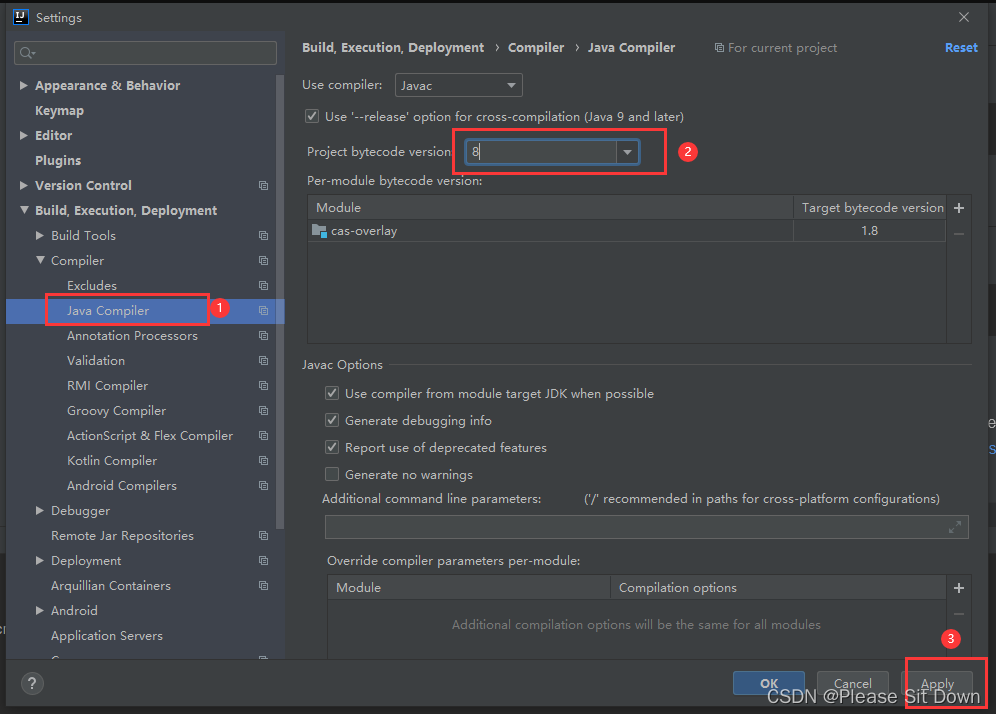Select Annotation Processors in the tree
This screenshot has width=996, height=714.
click(132, 335)
